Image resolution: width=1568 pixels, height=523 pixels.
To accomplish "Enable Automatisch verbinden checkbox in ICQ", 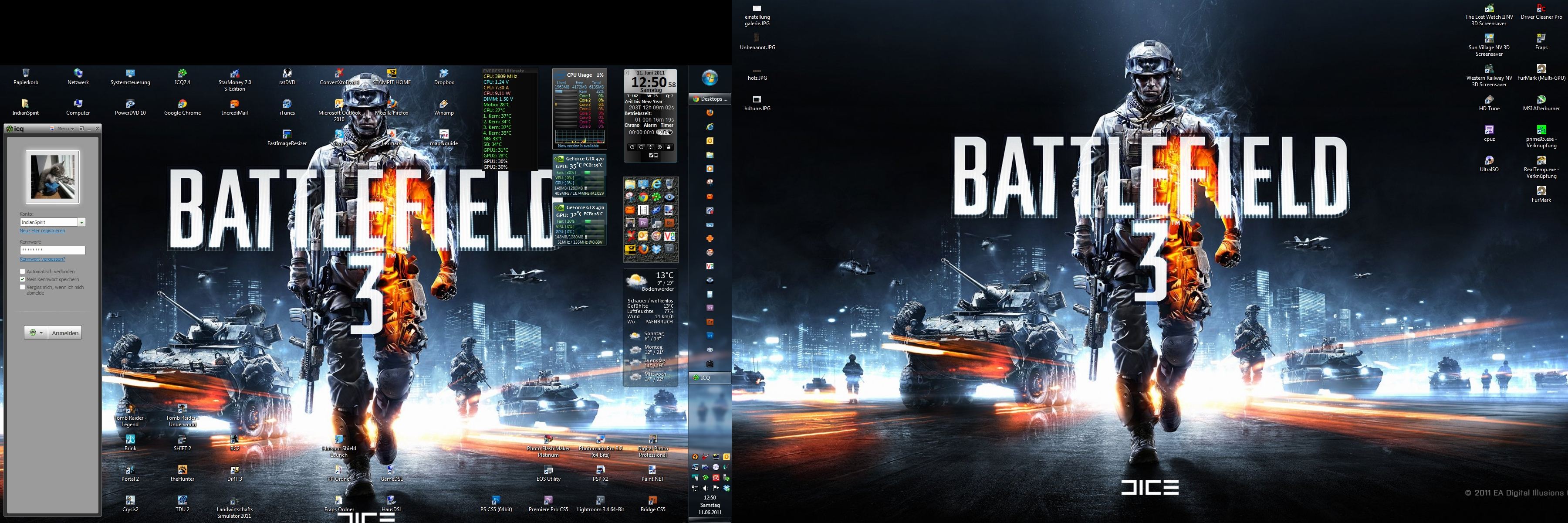I will [x=23, y=271].
